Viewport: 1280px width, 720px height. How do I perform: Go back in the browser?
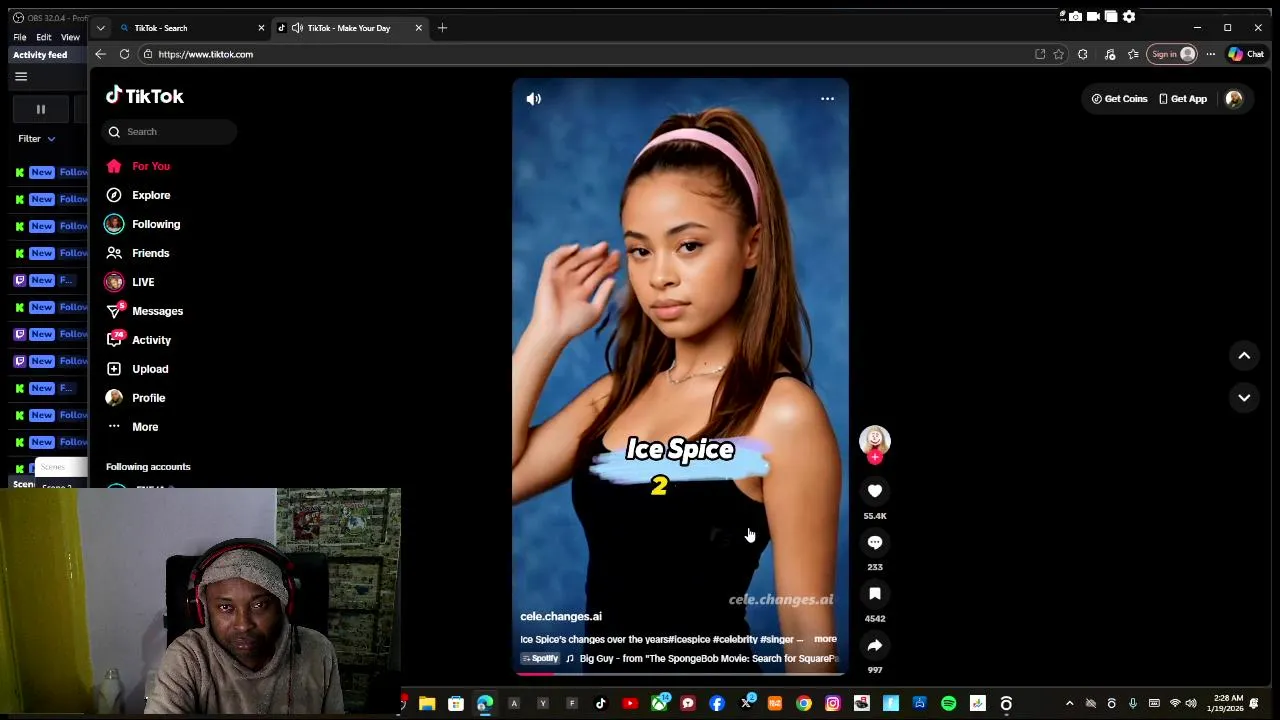pos(100,54)
